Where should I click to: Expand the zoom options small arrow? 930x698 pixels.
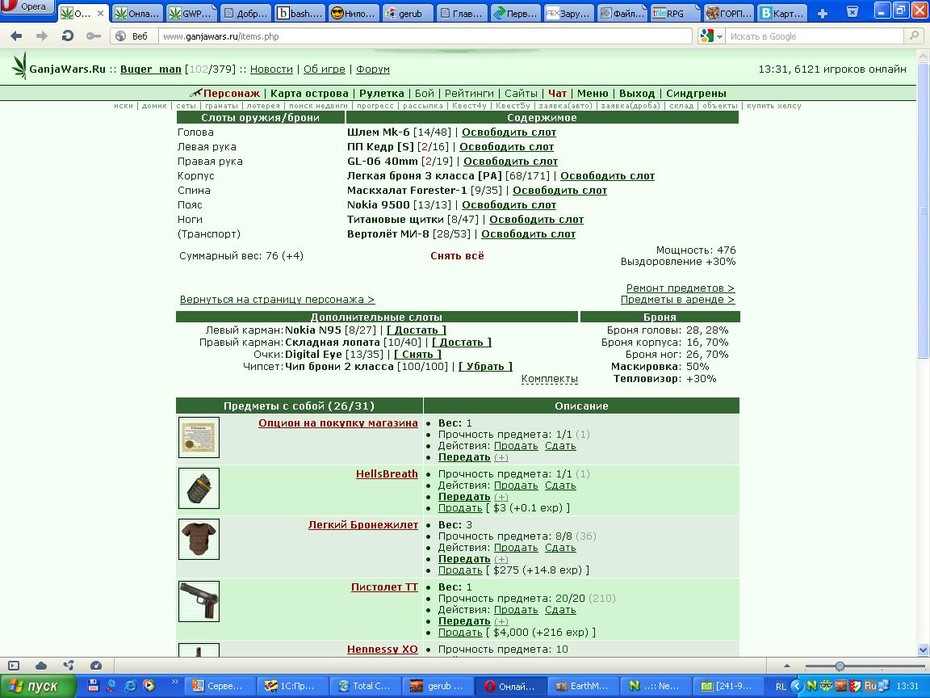786,665
